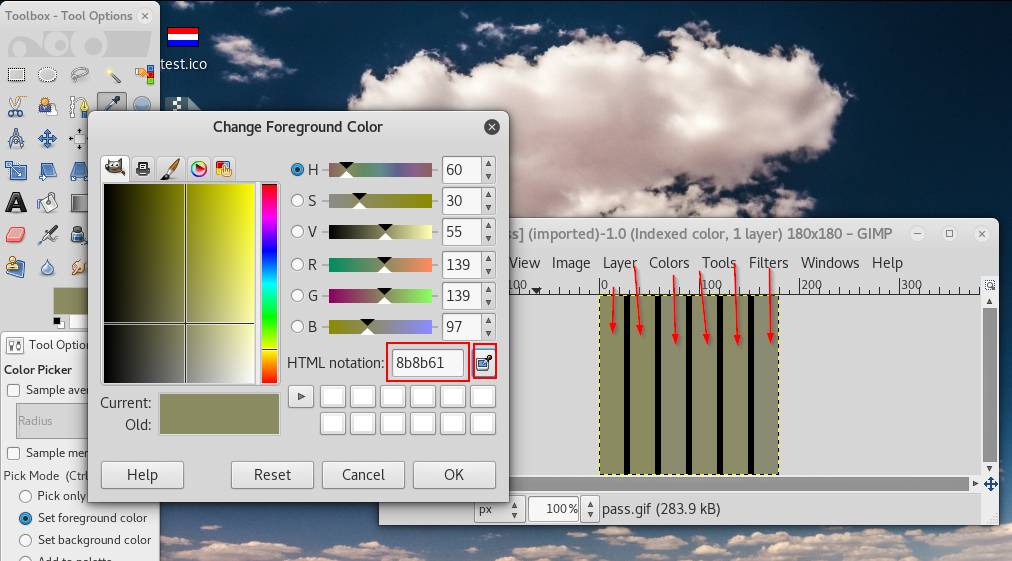This screenshot has height=561, width=1012.
Task: Select the Foreground Select tool
Action: (47, 106)
